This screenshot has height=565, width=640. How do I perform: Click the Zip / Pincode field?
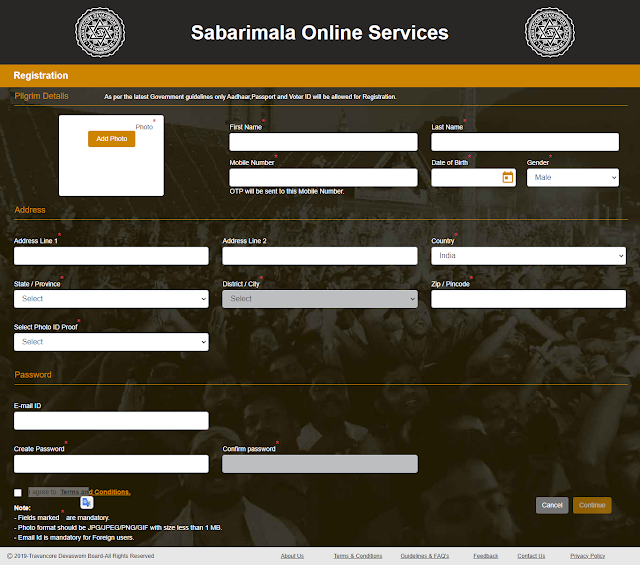[528, 299]
